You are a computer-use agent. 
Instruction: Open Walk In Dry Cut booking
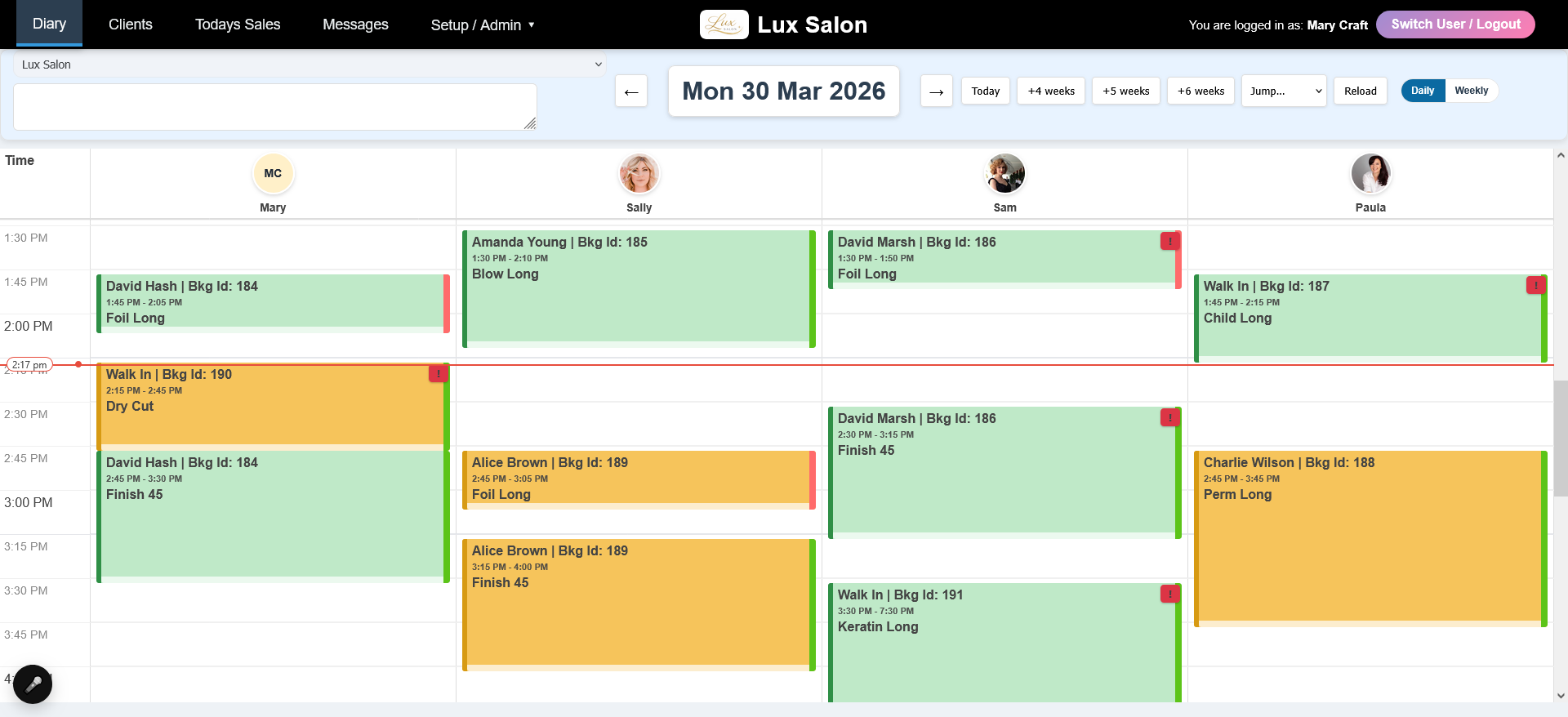coord(273,407)
